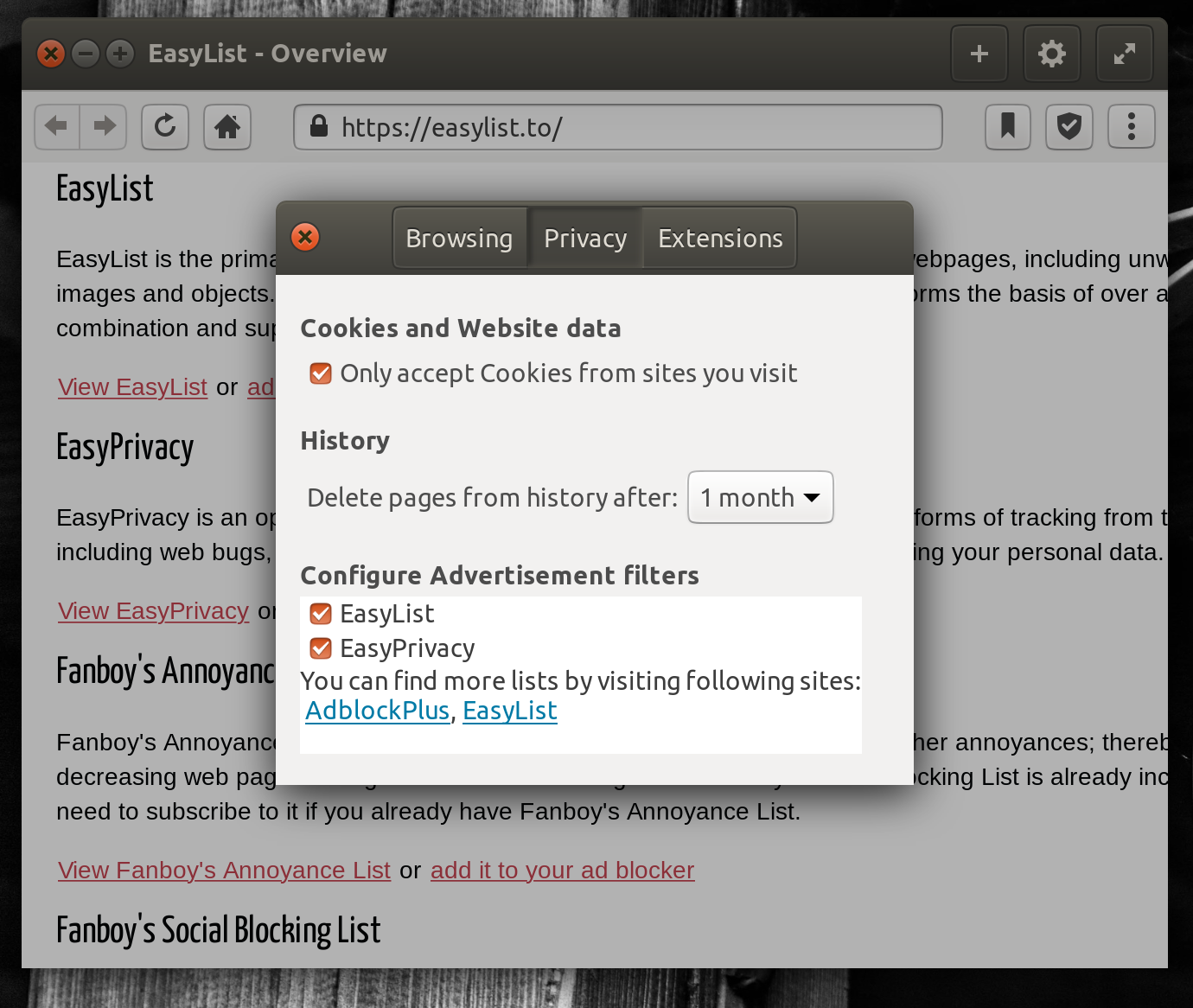Toggle fullscreen with the expand arrows icon

[1125, 54]
